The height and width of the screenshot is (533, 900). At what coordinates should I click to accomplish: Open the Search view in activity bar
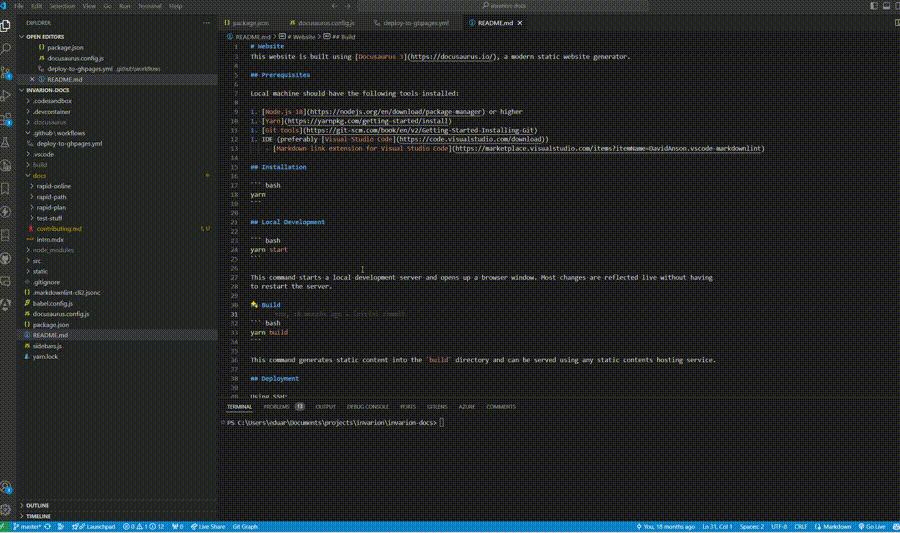coord(6,49)
